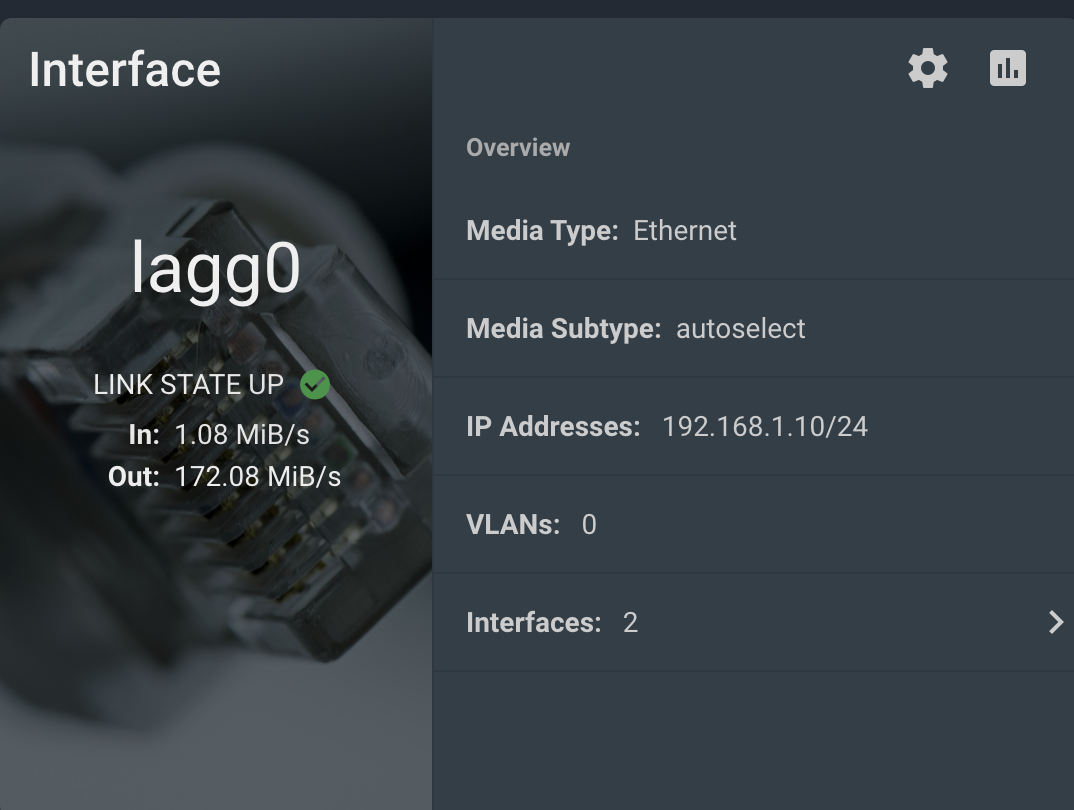
Task: Expand the Interfaces chevron arrow
Action: (x=1056, y=622)
